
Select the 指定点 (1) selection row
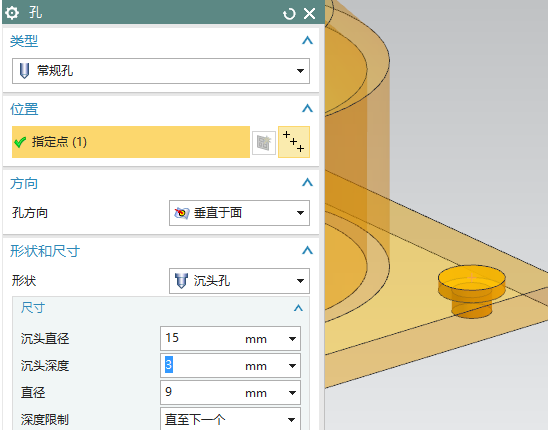pyautogui.click(x=131, y=142)
